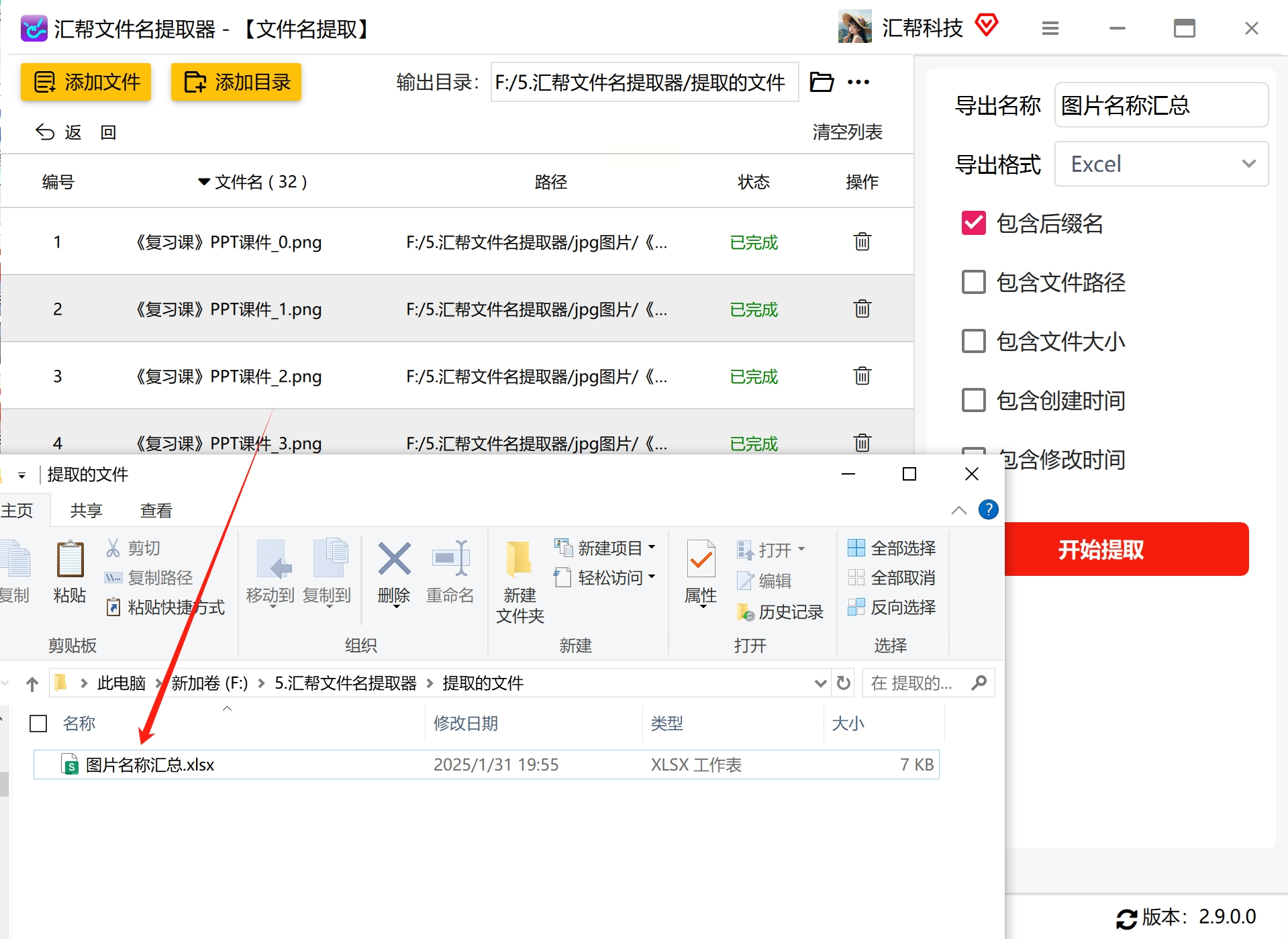Uncheck the 包含后缀名 checkbox

point(973,223)
